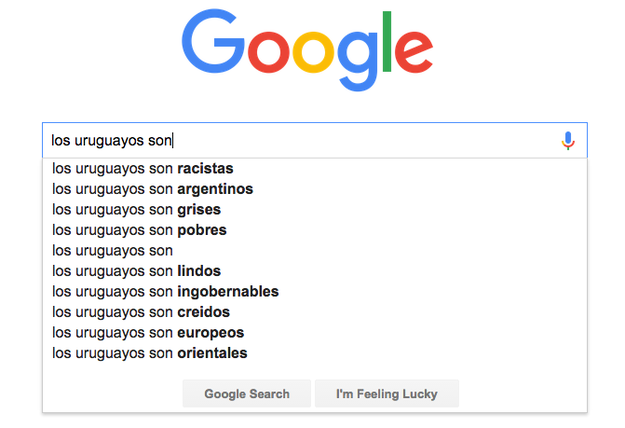
Task: Select the plain 'los uruguayos son' suggestion
Action: coord(315,251)
